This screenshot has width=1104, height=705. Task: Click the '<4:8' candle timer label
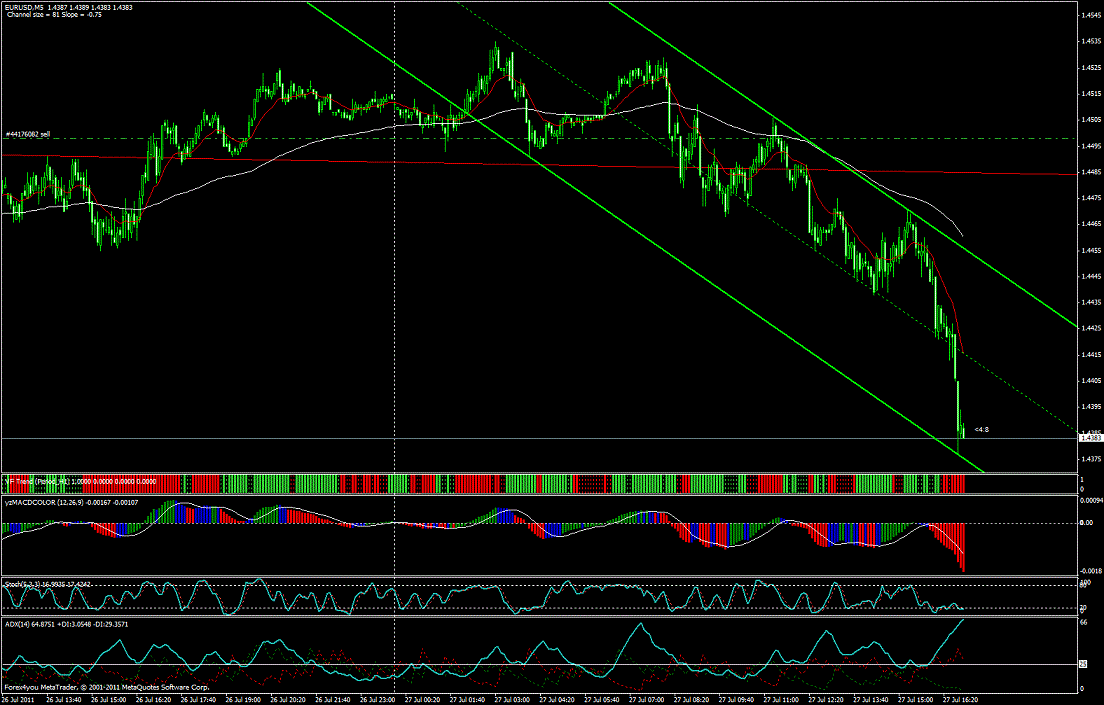pos(981,429)
